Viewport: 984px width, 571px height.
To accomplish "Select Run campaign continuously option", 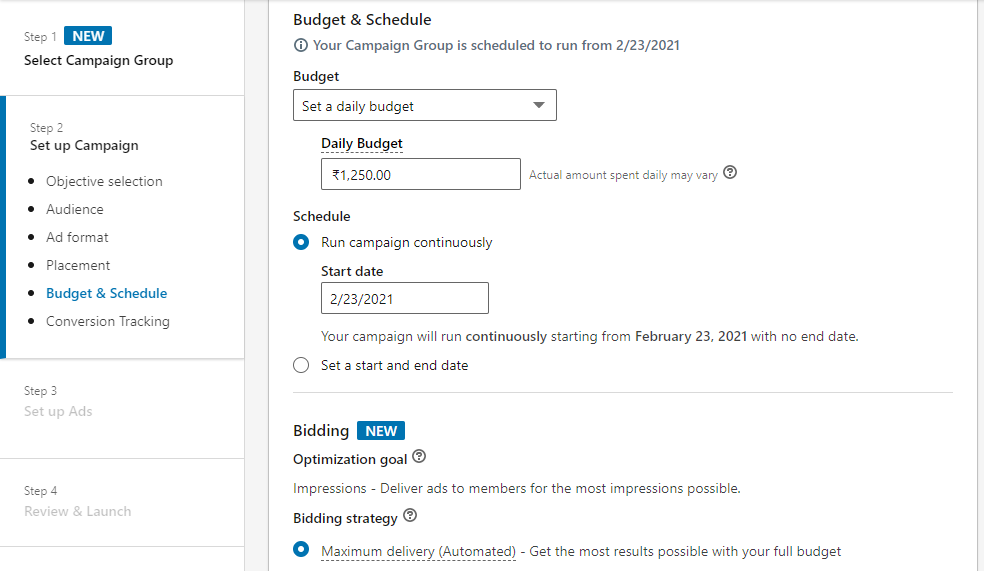I will point(301,242).
